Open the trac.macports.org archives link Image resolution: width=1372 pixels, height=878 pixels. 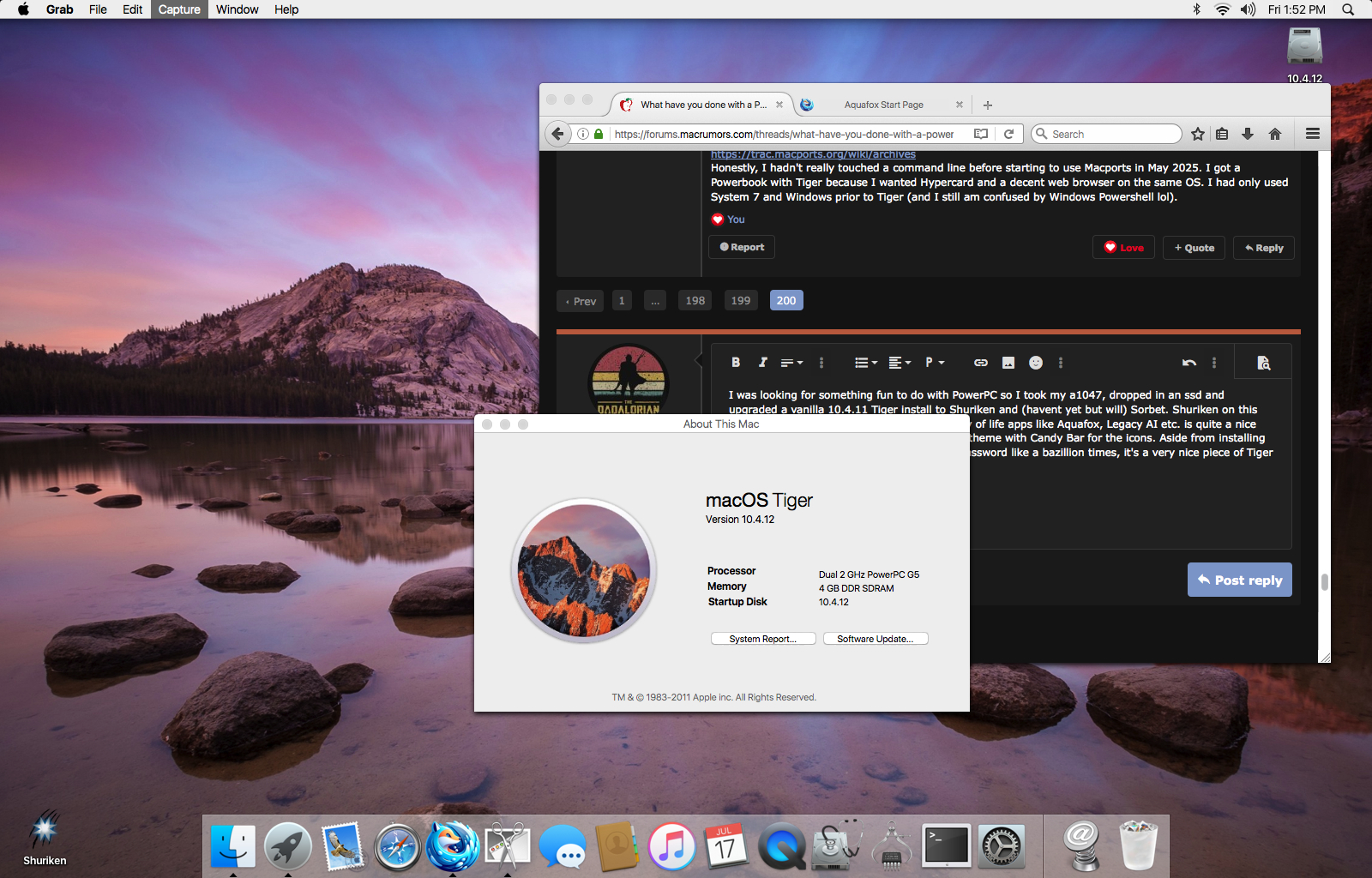coord(813,154)
